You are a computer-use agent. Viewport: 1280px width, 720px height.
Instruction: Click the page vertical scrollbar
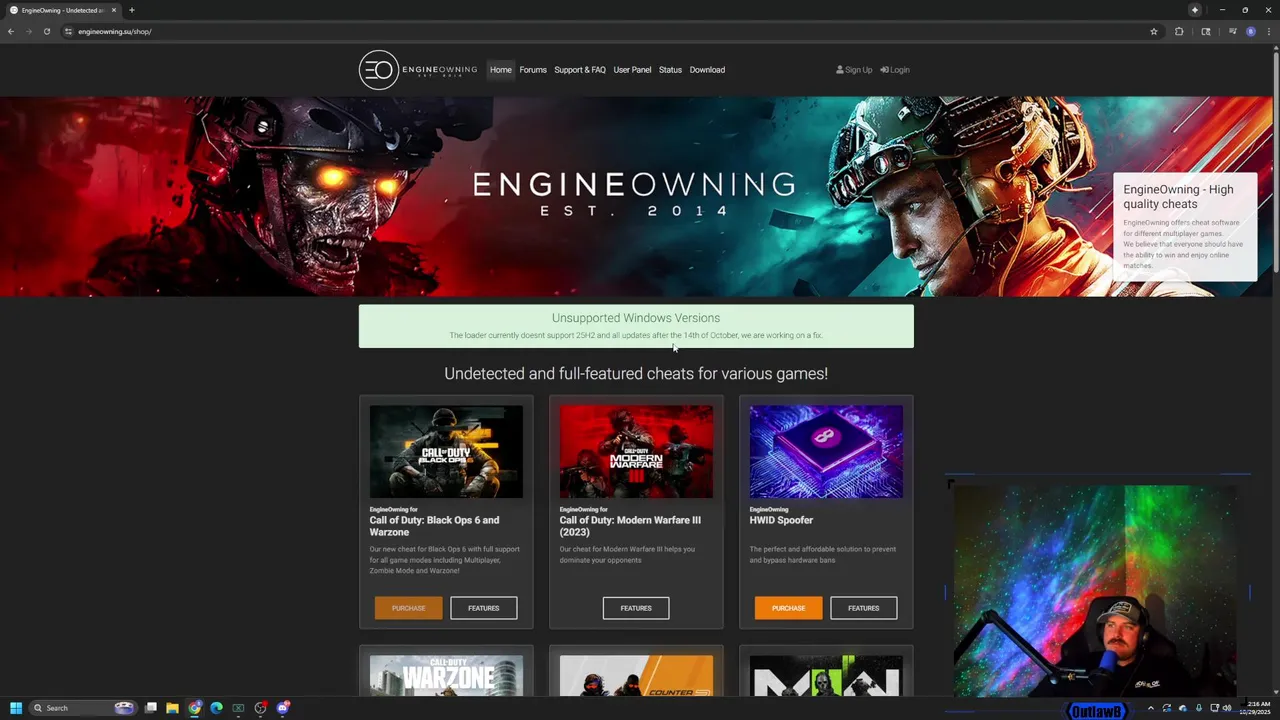pyautogui.click(x=1275, y=160)
